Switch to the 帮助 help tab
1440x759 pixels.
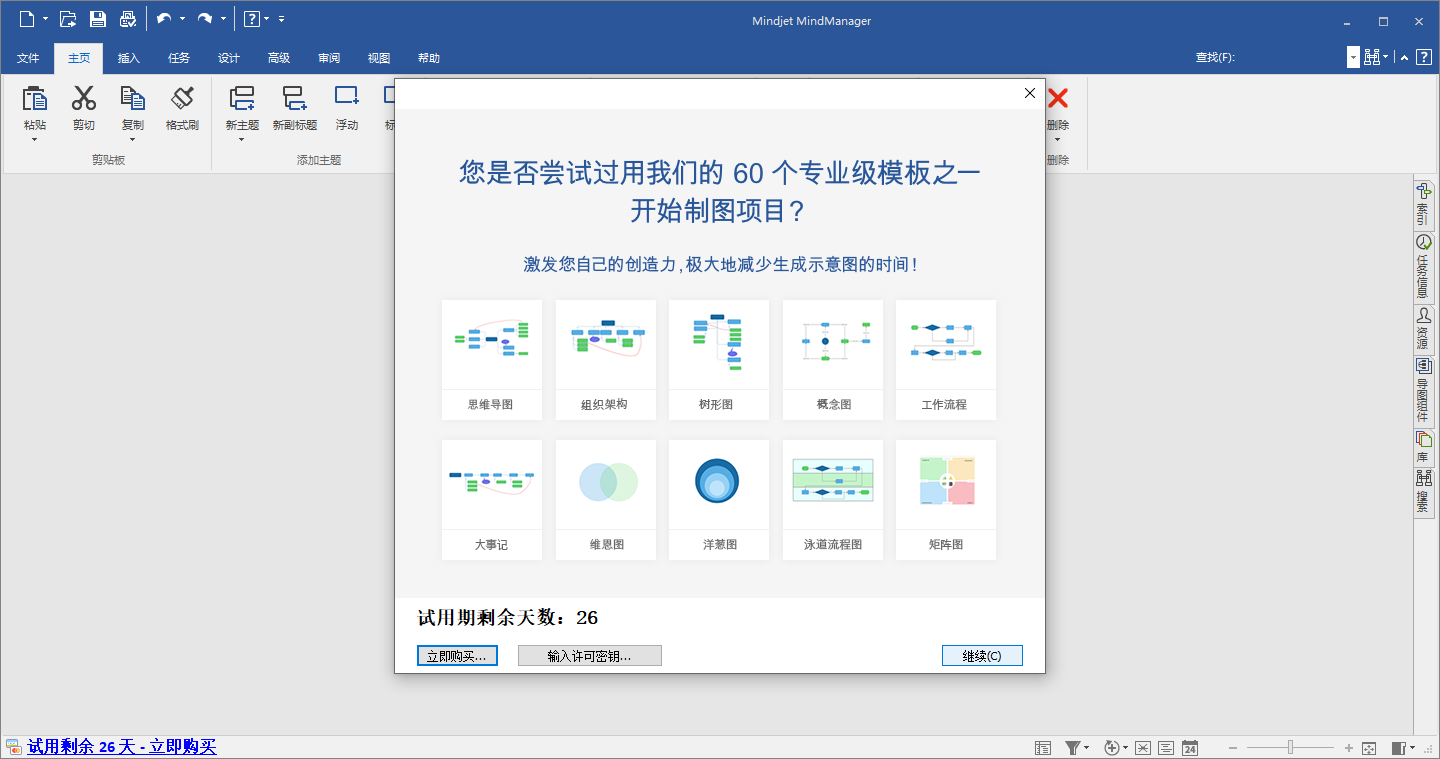429,58
